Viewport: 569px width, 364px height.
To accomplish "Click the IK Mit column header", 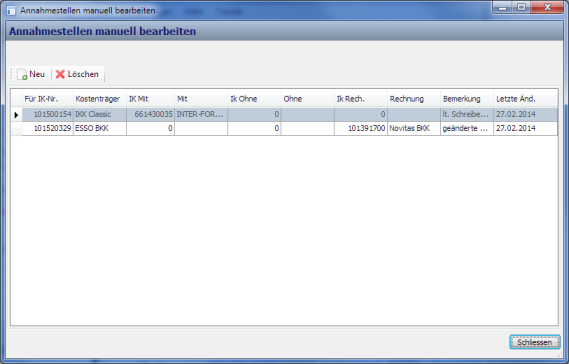I will point(150,99).
